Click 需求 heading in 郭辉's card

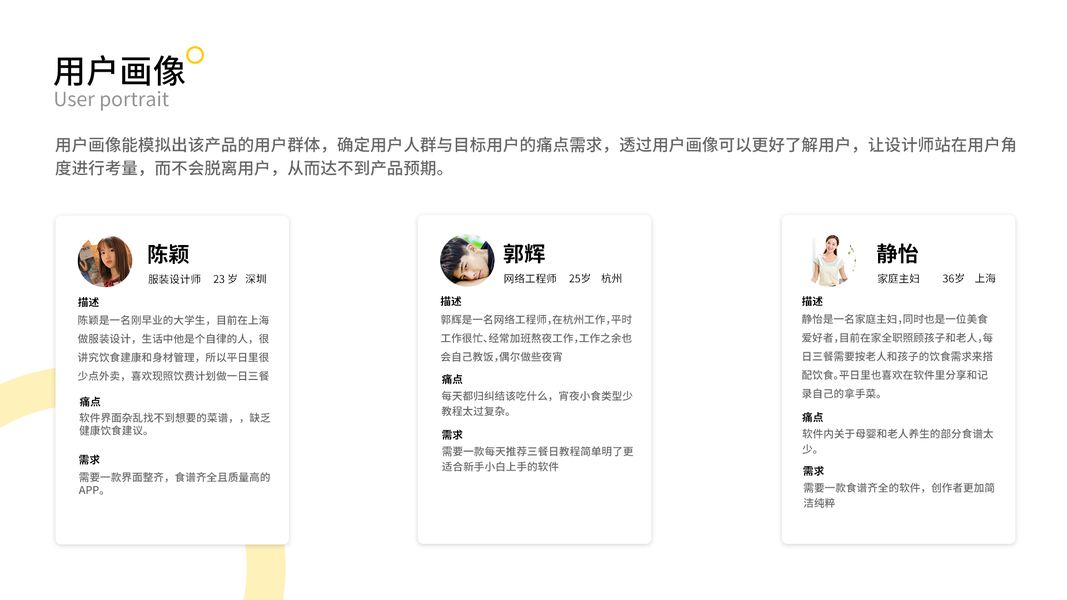coord(452,435)
